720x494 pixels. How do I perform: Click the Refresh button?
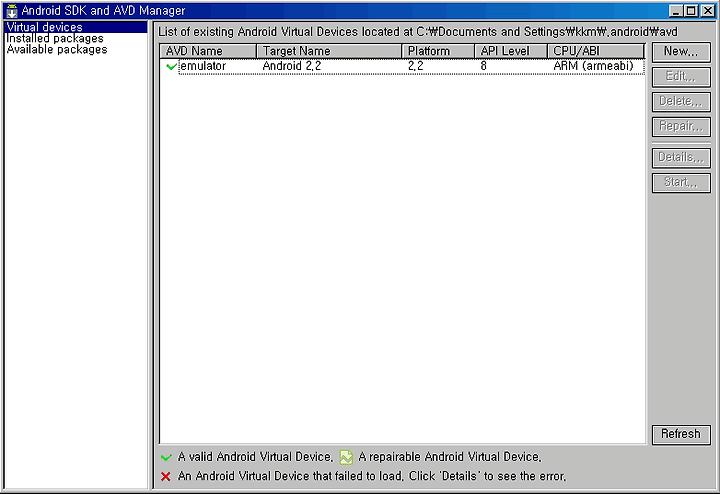tap(681, 434)
